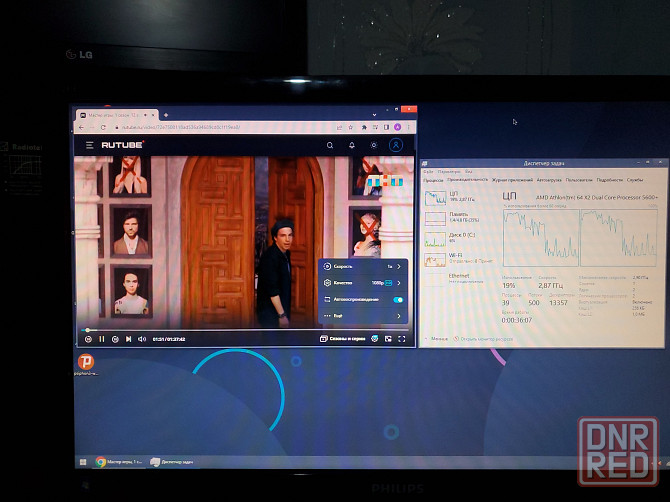The height and width of the screenshot is (502, 670).
Task: Open the Psiphon desktop shortcut
Action: click(85, 364)
